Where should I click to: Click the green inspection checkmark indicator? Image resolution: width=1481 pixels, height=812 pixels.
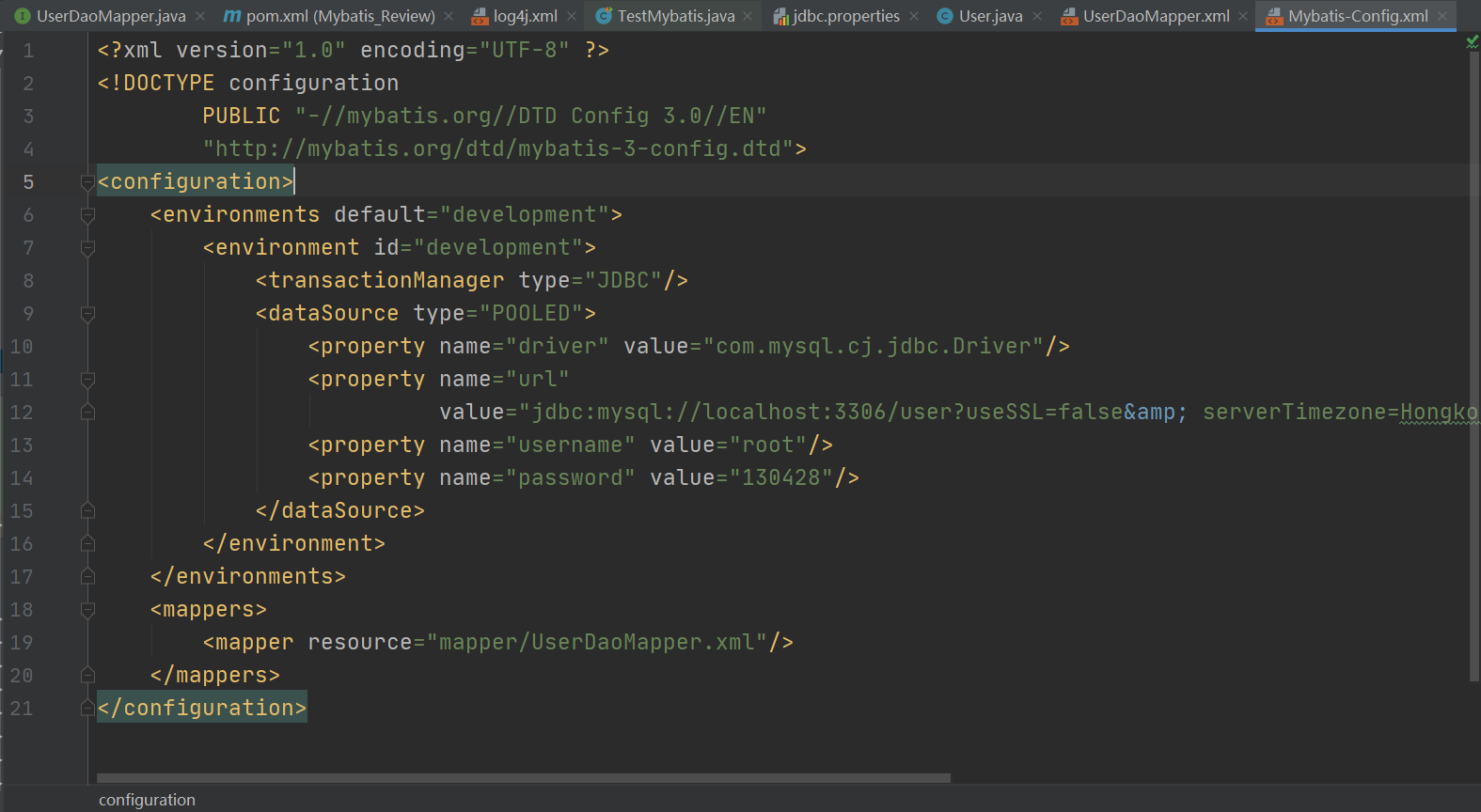tap(1472, 42)
